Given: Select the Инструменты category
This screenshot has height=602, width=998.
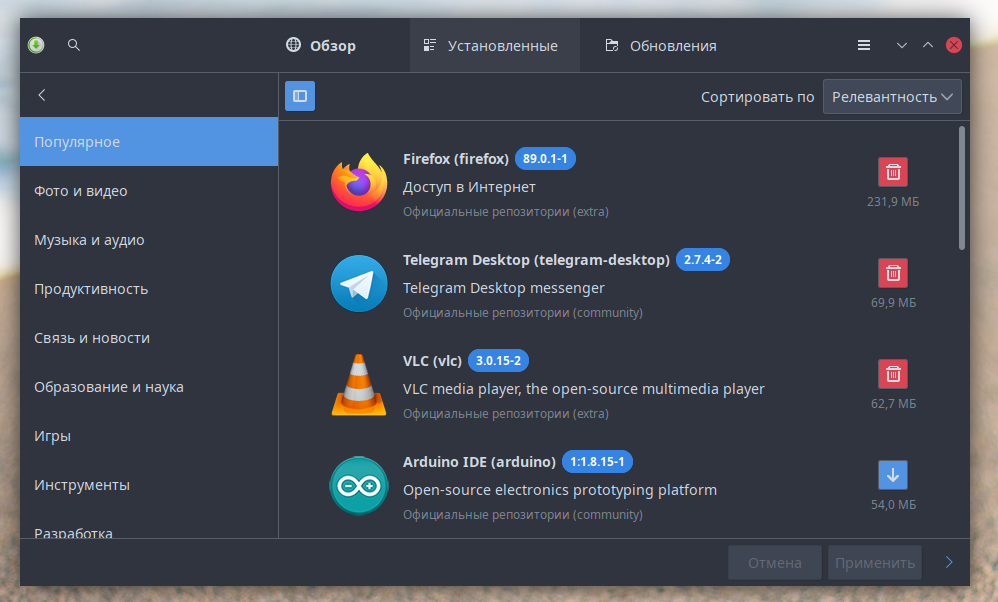Looking at the screenshot, I should pos(149,485).
